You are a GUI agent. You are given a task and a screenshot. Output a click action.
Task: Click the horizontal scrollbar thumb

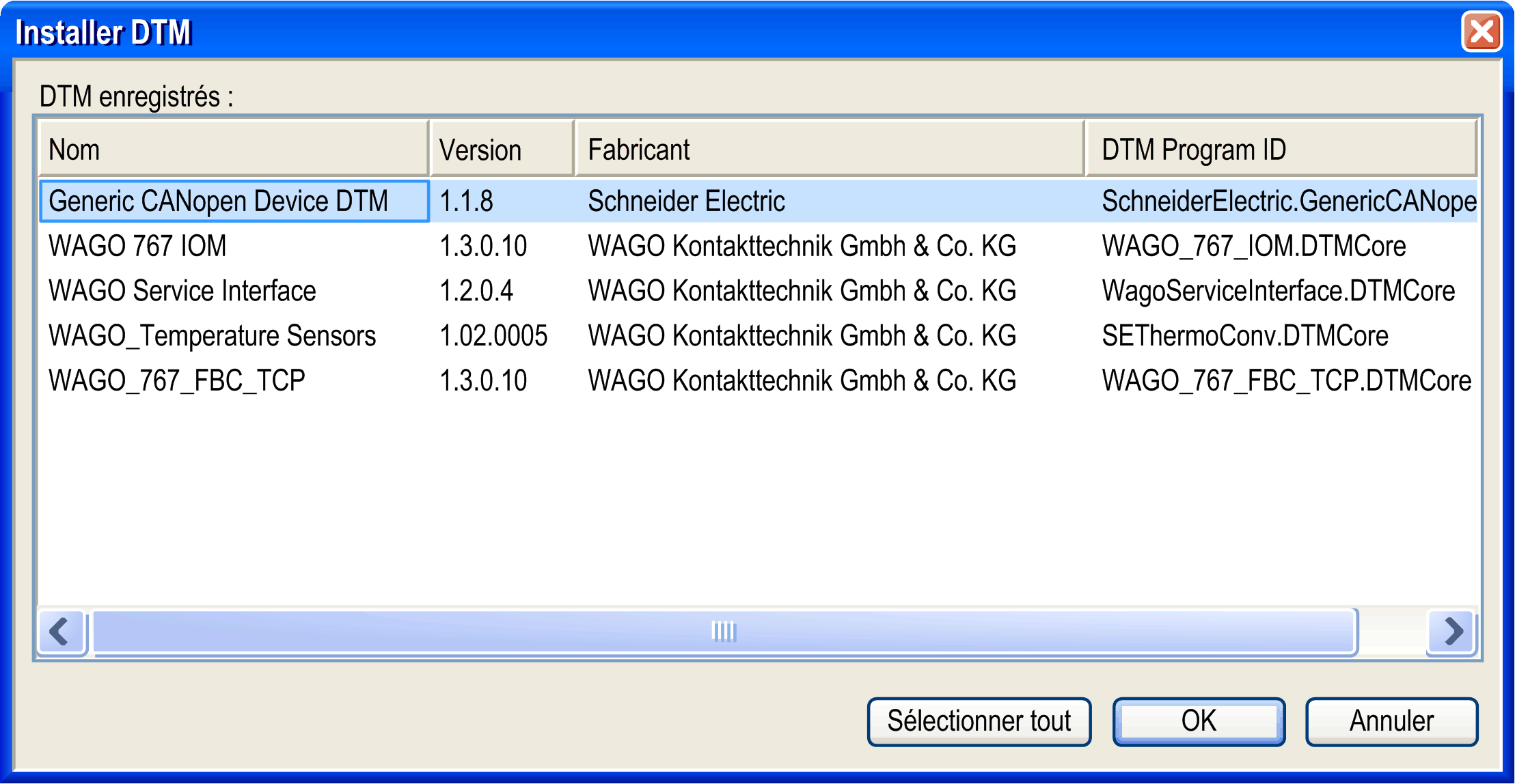point(724,631)
